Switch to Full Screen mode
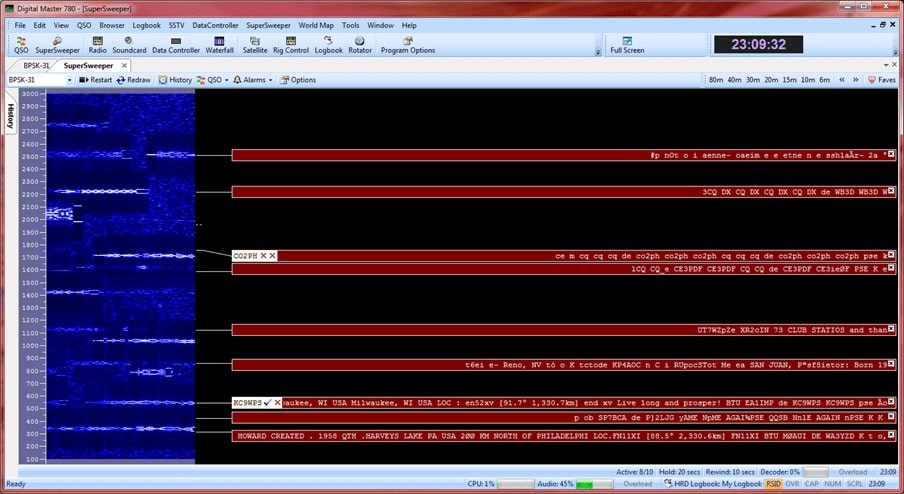 click(627, 45)
